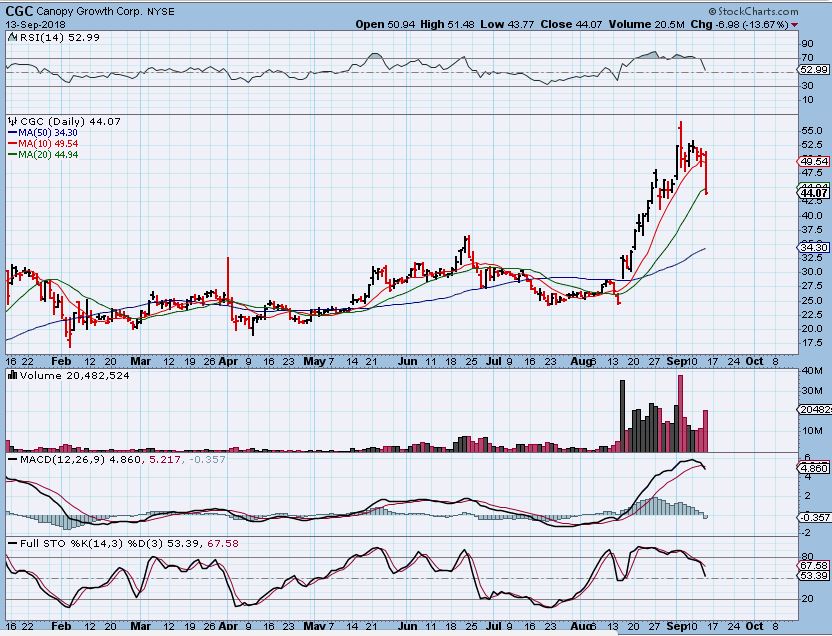This screenshot has height=636, width=832.
Task: Click the Low 43.77 value
Action: (x=508, y=24)
